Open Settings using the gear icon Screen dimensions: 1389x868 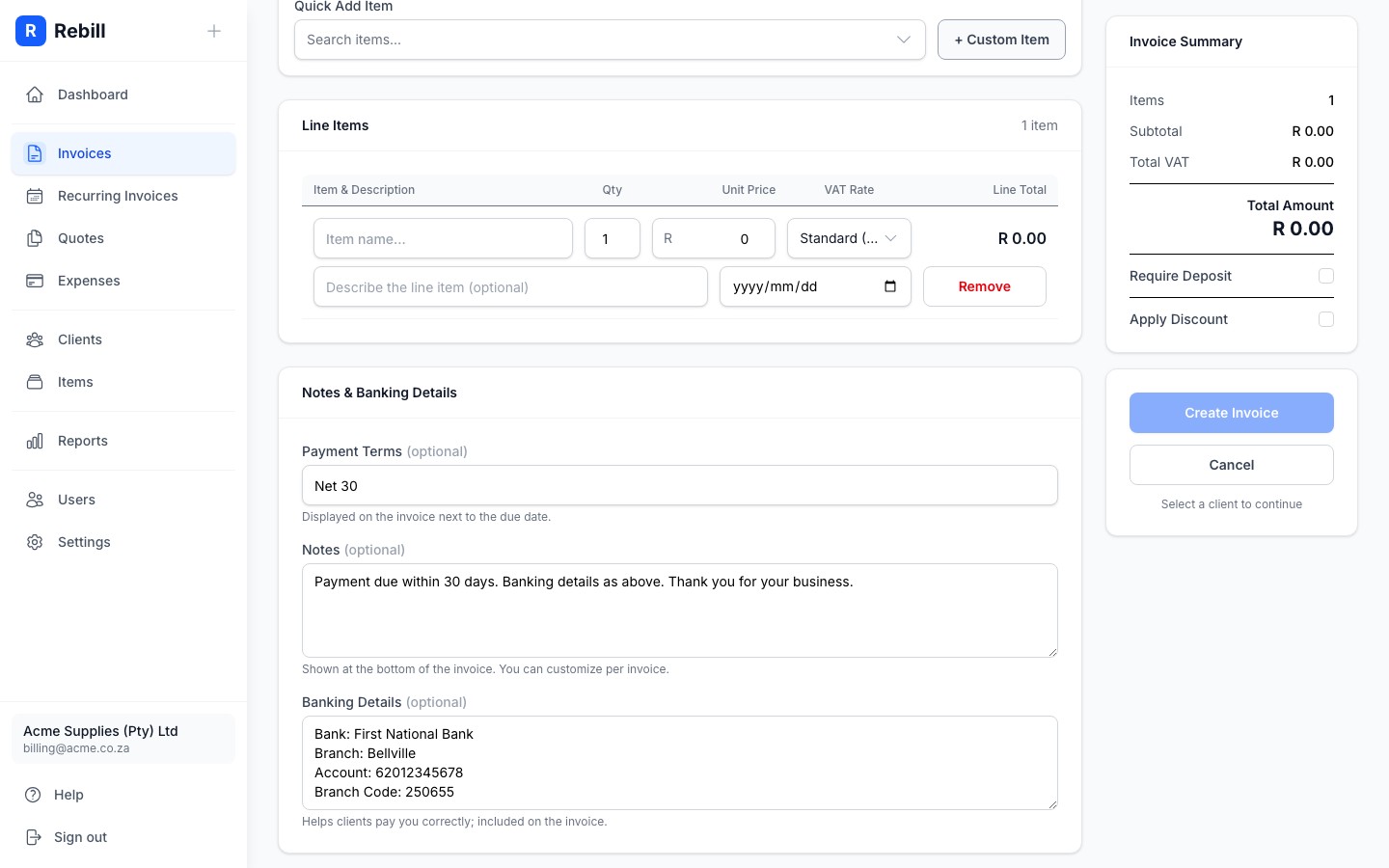point(35,542)
